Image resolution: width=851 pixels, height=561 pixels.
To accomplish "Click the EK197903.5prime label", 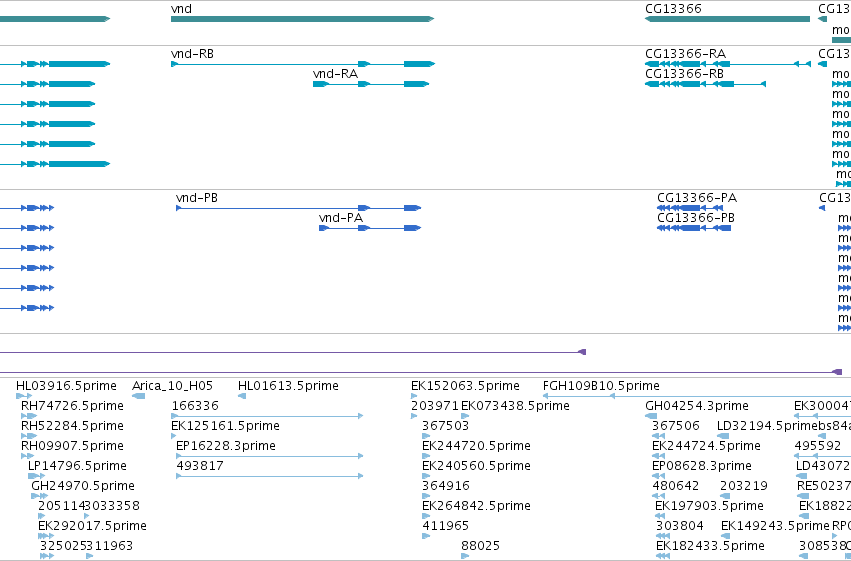I will 709,506.
